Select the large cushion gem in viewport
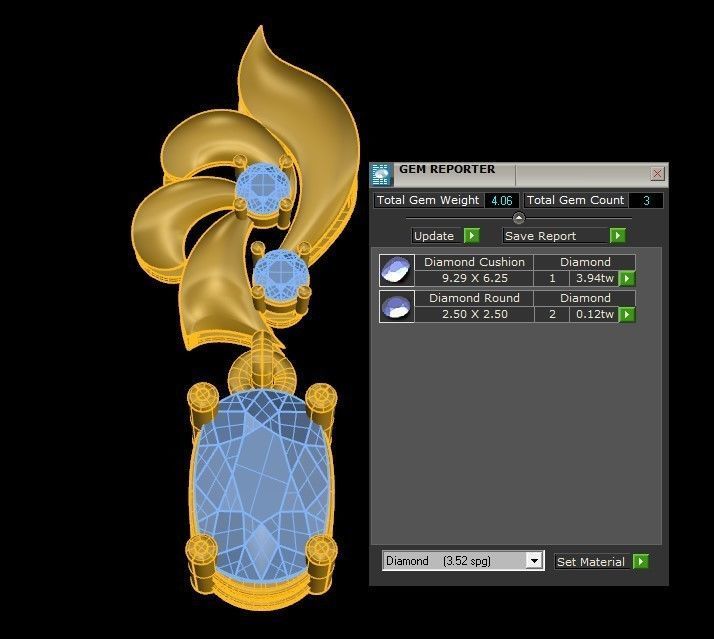Image resolution: width=714 pixels, height=639 pixels. point(261,487)
